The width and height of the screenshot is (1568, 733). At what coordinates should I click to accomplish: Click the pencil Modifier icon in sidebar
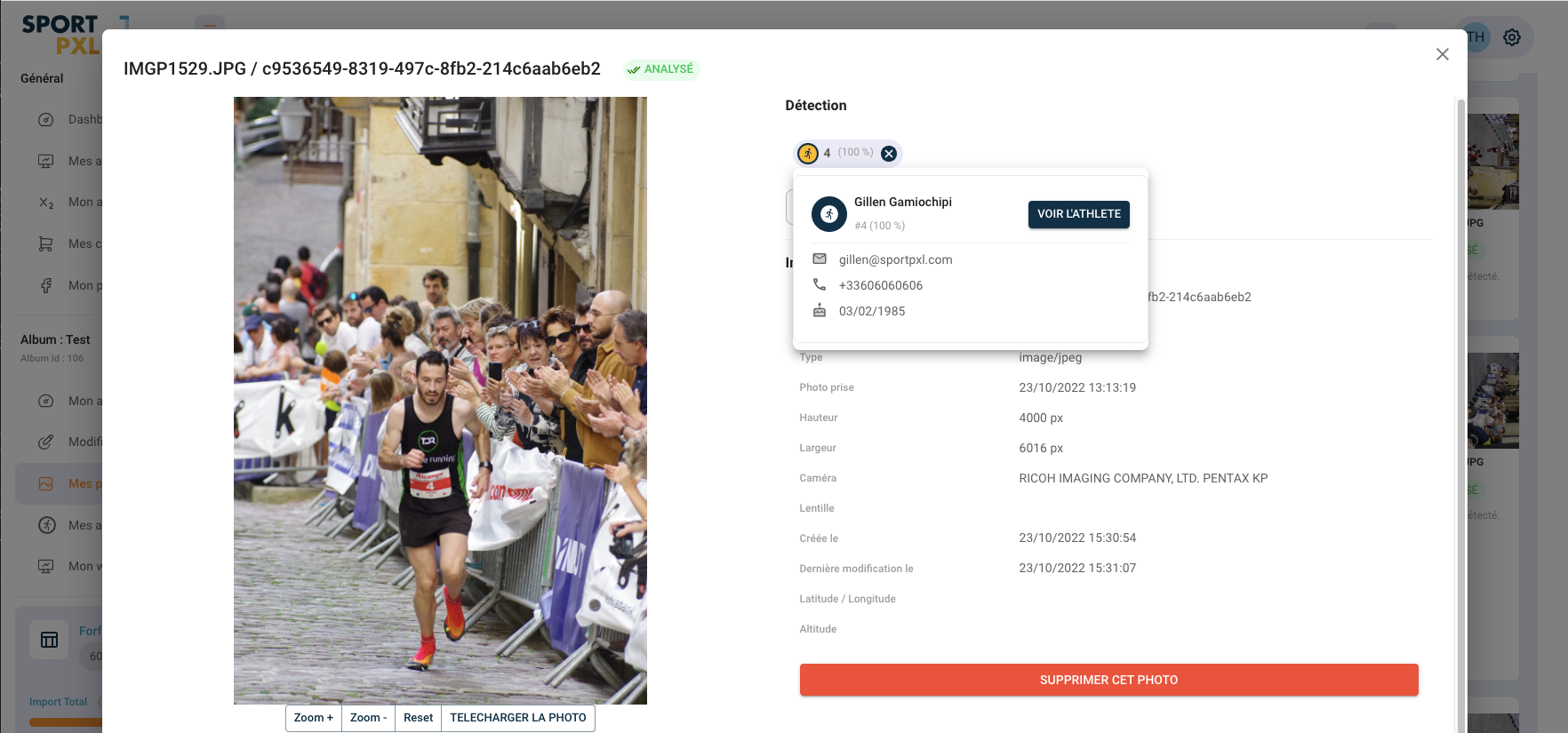click(46, 442)
